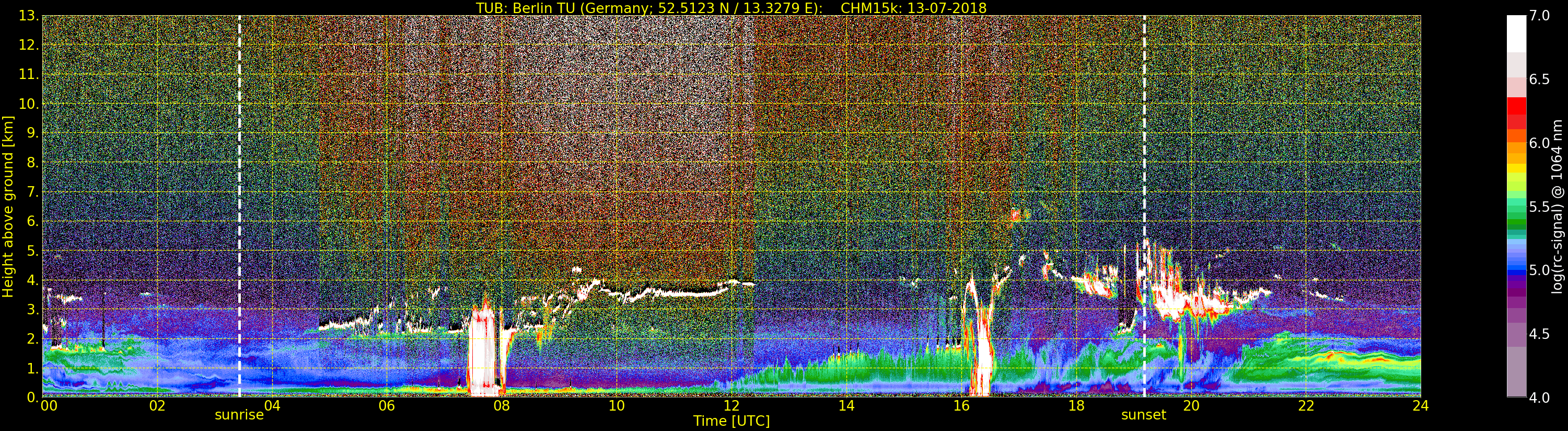The image size is (1568, 431).
Task: Click the 'log(rc-signal) @ 1064 nm' colorbar label
Action: (1557, 207)
